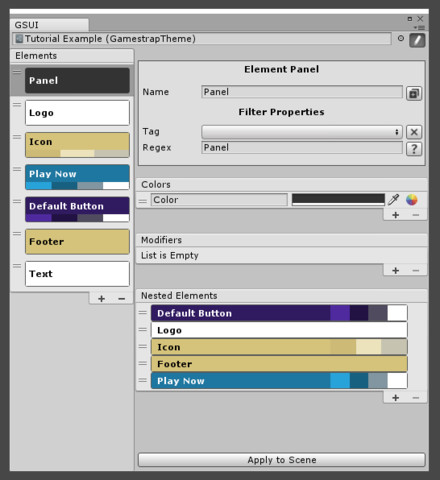
Task: Click the duplicate icon beside Name field
Action: coord(414,93)
